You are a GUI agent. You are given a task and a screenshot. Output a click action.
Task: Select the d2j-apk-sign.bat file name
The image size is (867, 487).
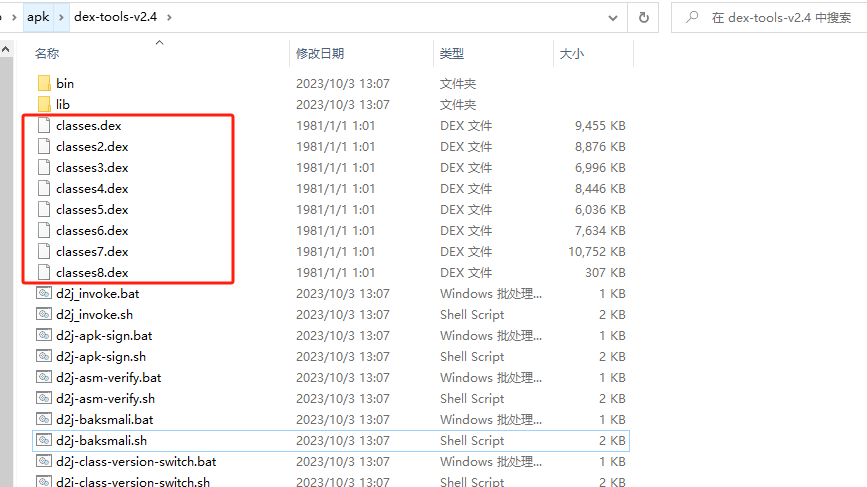104,336
